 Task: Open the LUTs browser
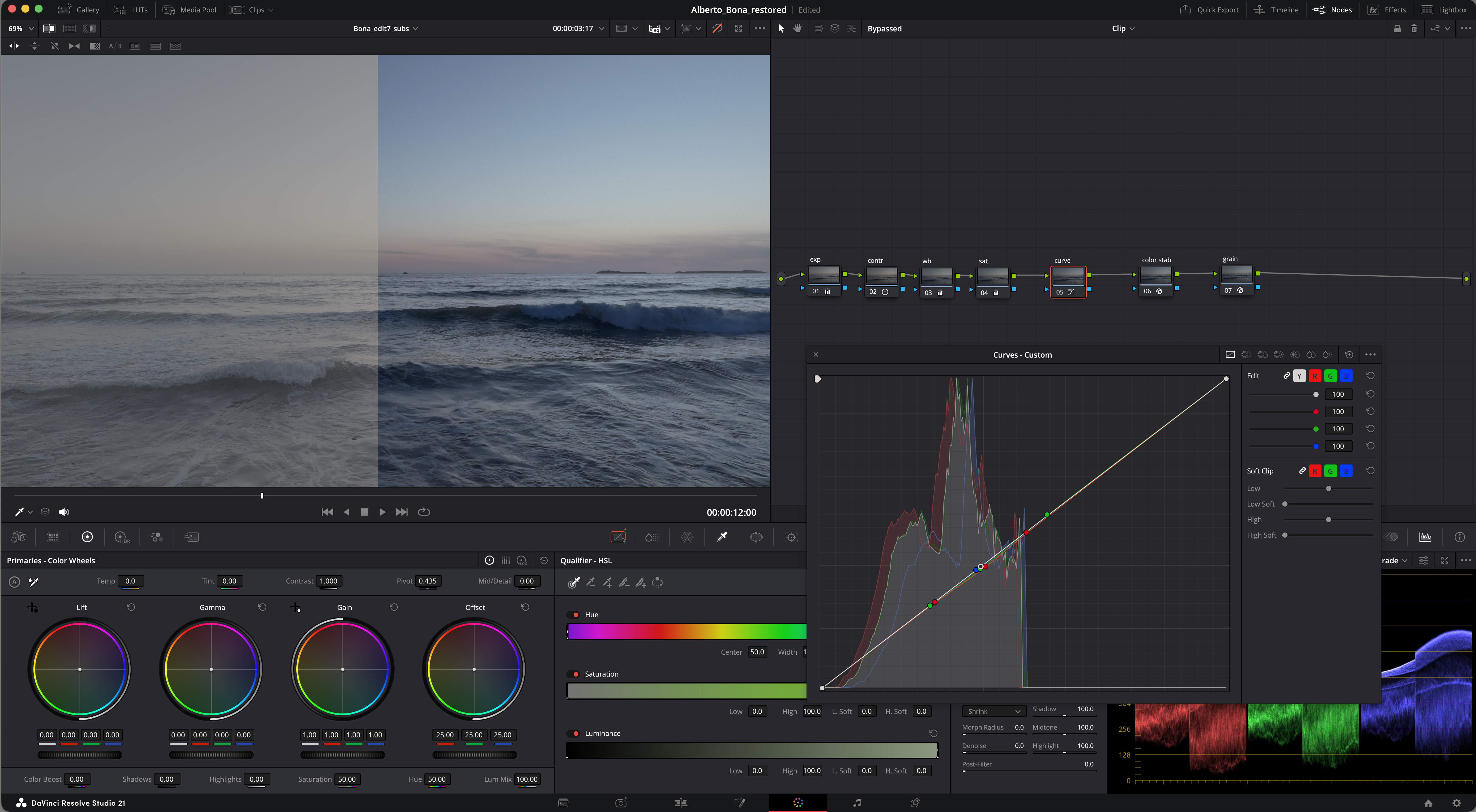coord(131,10)
